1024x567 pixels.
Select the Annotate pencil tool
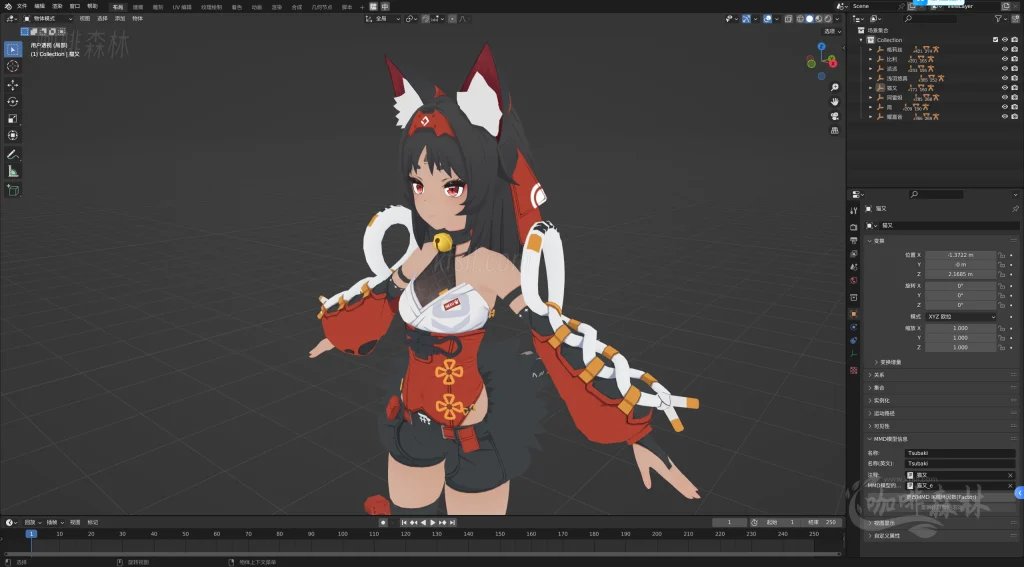click(x=12, y=154)
